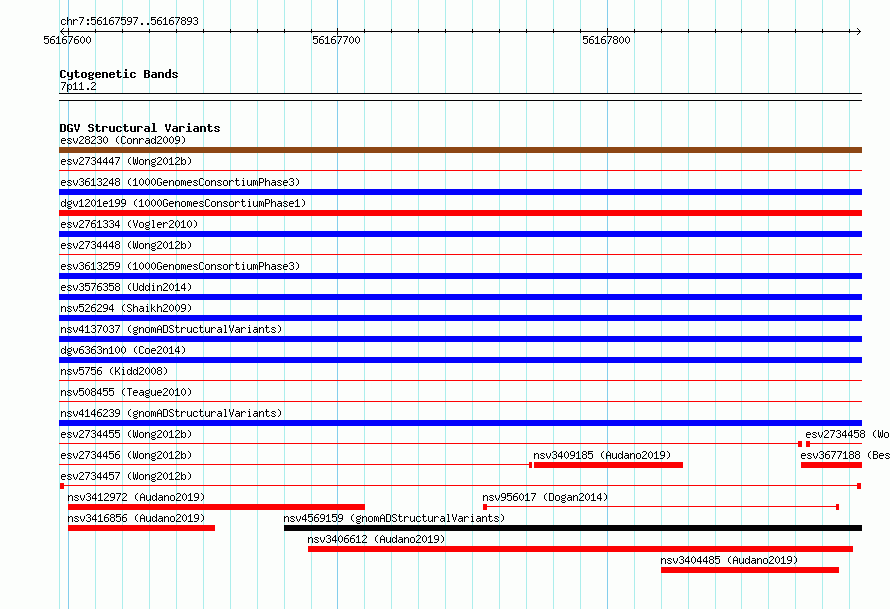Select the blue esv3613248 variant bar
890x609 pixels.
point(460,192)
